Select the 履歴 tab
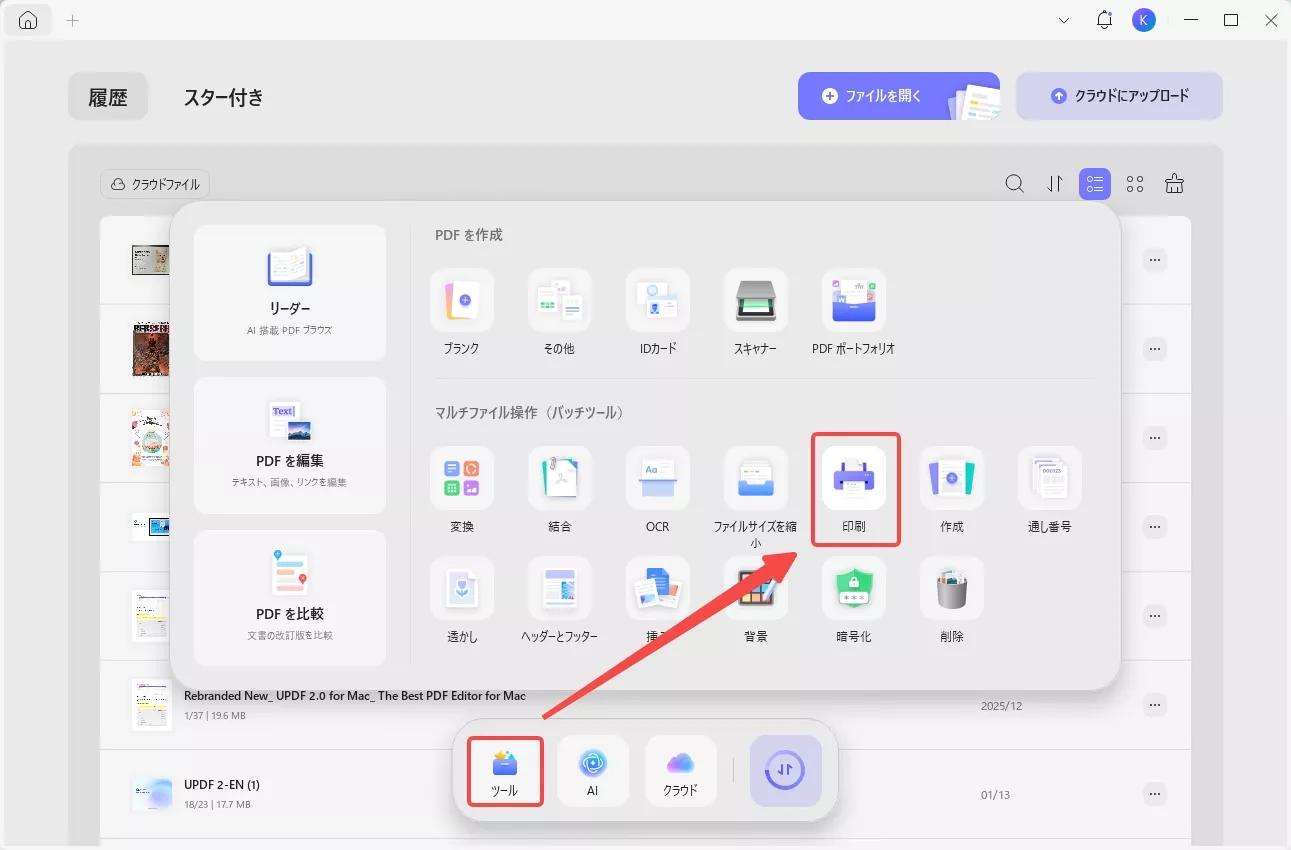The image size is (1291, 850). click(107, 96)
